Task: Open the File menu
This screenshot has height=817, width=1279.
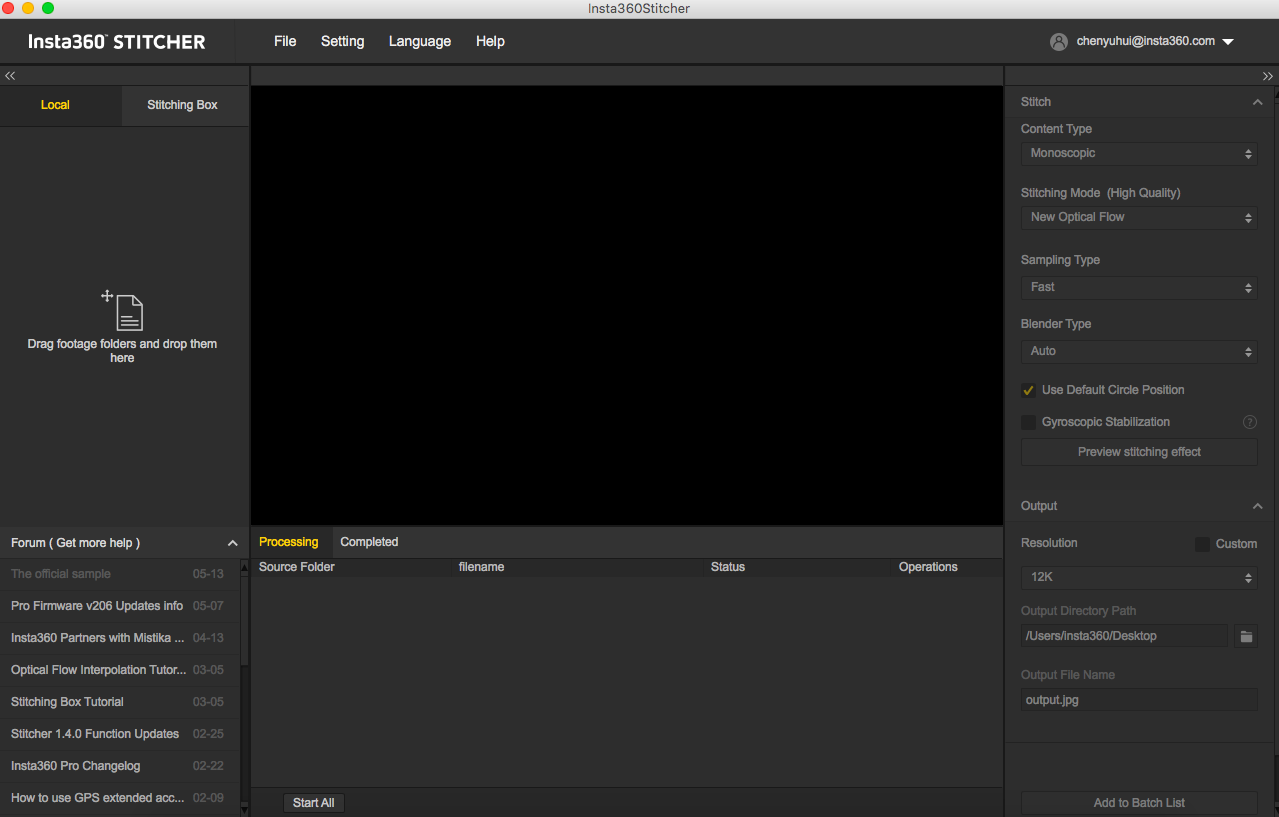Action: point(285,41)
